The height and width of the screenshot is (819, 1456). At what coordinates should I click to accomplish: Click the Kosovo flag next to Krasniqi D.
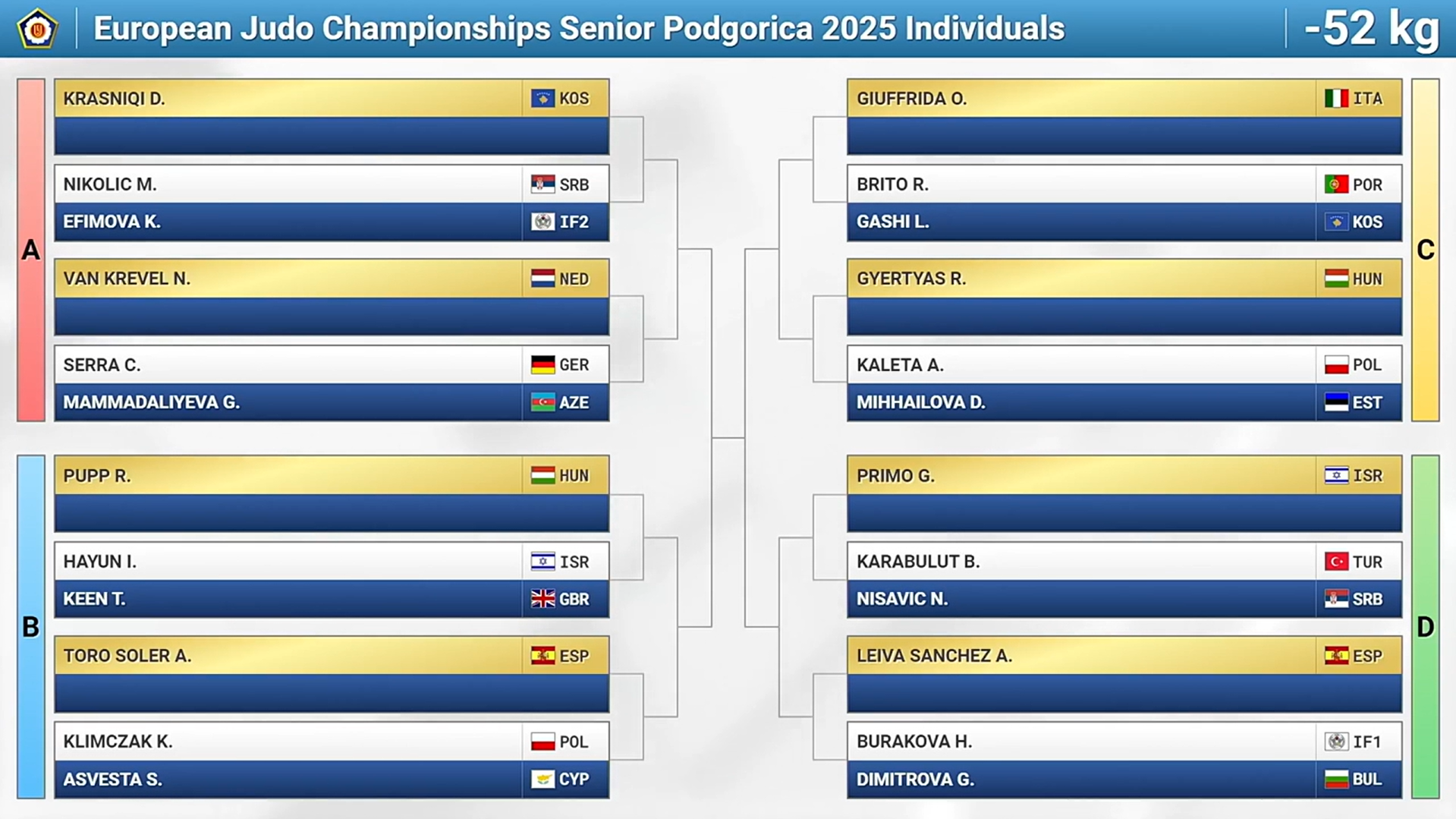point(542,99)
